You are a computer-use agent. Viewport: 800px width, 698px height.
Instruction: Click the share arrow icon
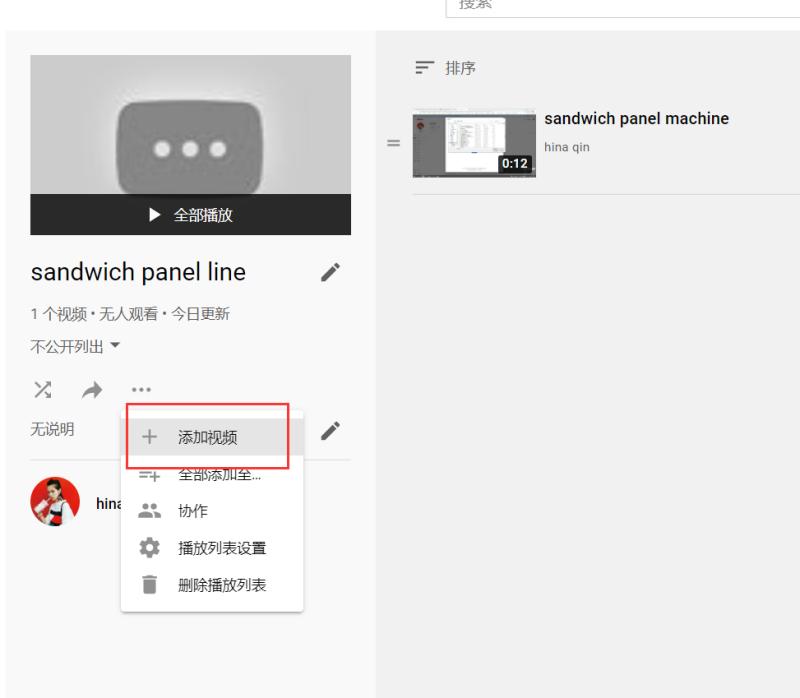91,389
